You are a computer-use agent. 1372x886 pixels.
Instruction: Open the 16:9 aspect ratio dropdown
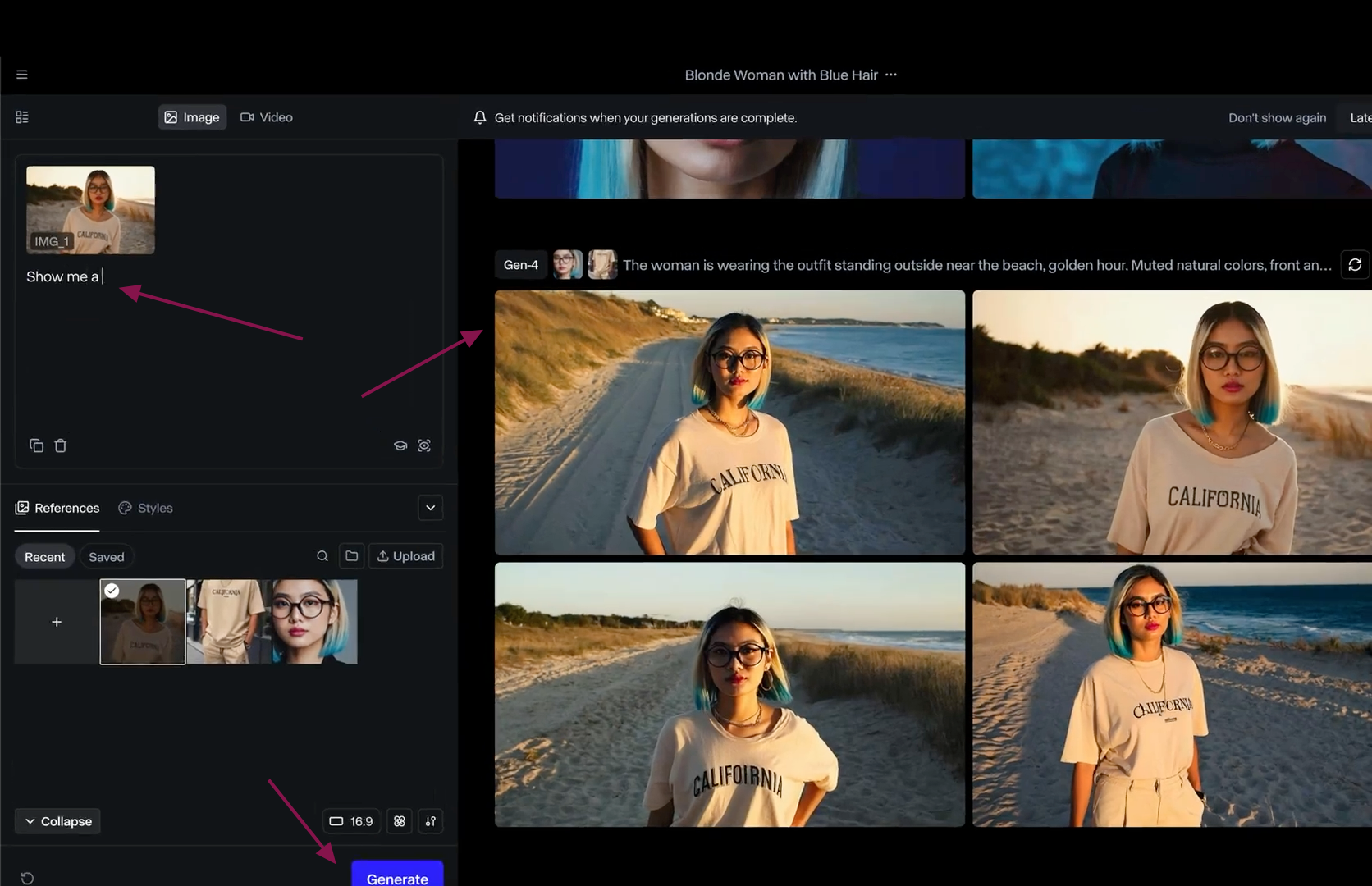tap(351, 821)
